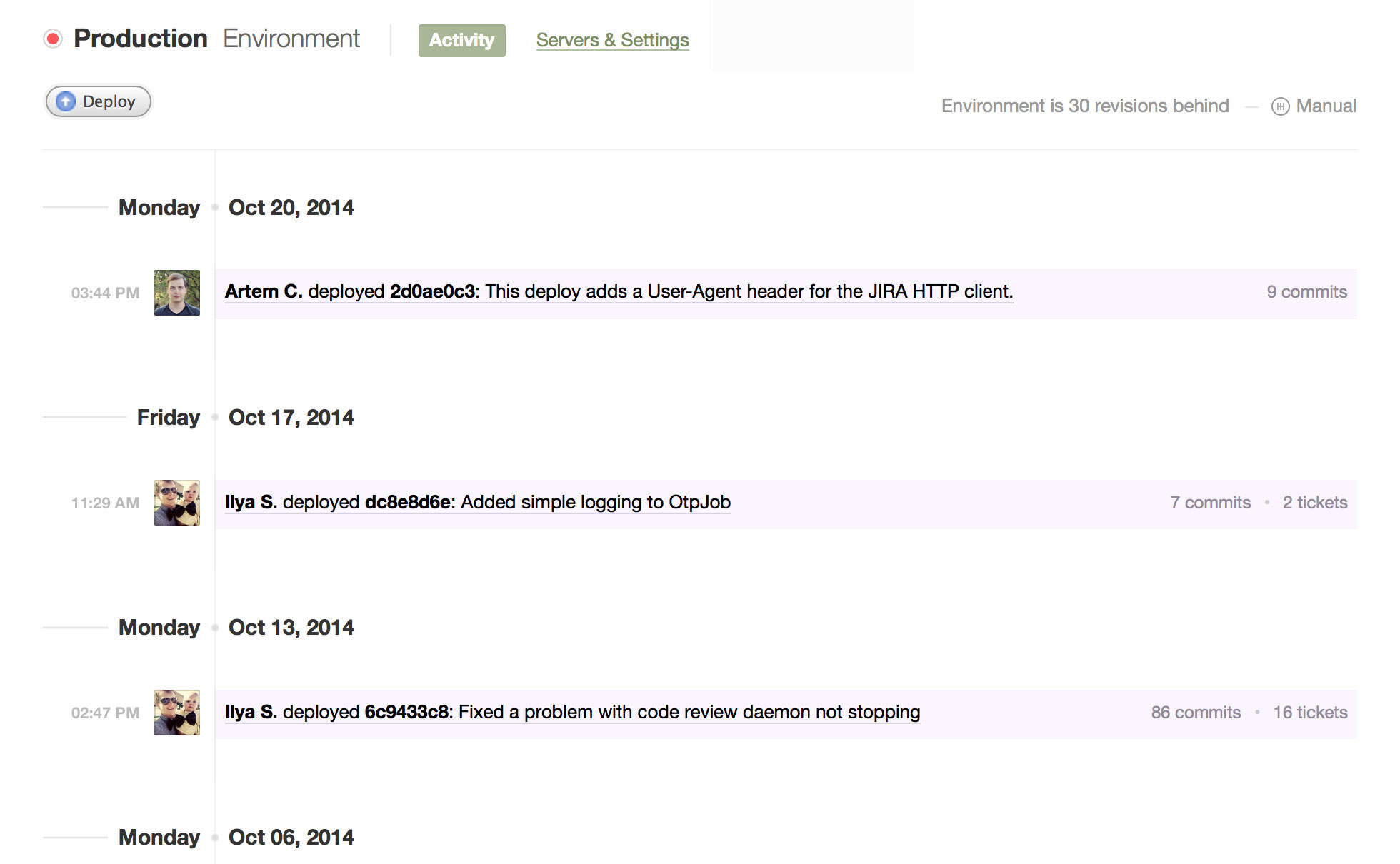Image resolution: width=1400 pixels, height=864 pixels.
Task: Open Artem C. avatar on Oct 20
Action: pyautogui.click(x=177, y=293)
